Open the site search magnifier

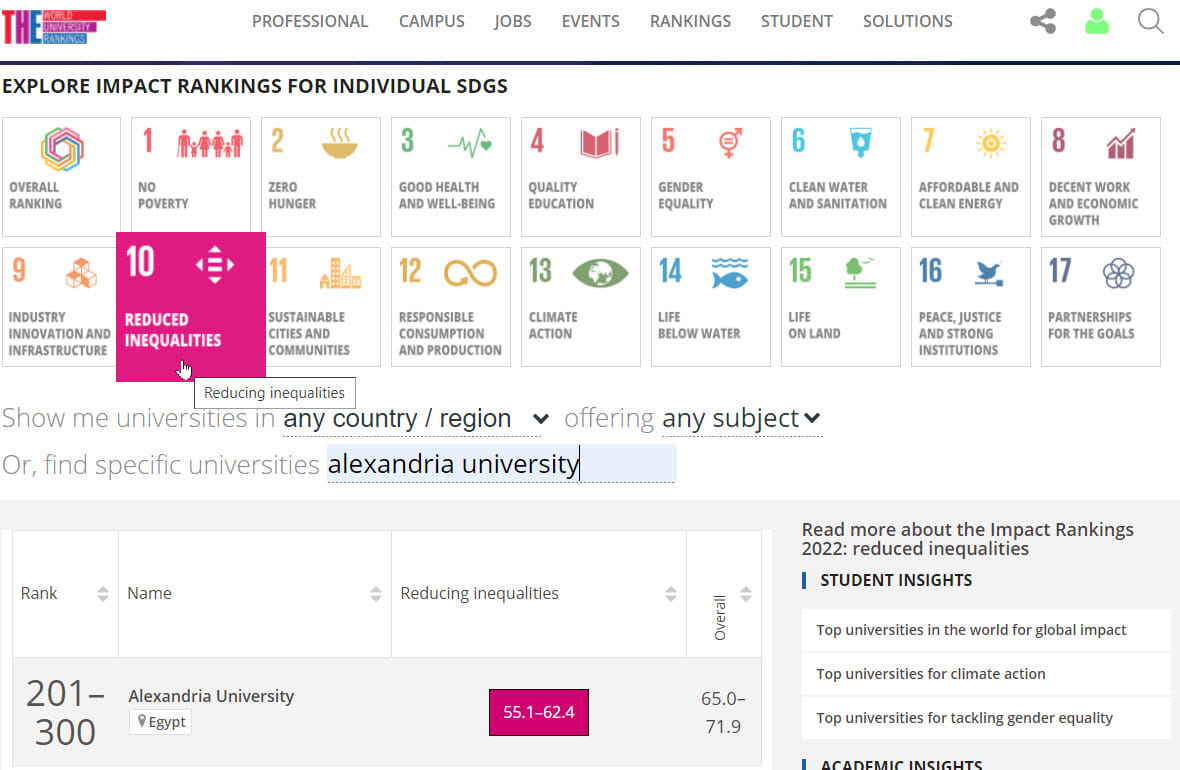1150,21
